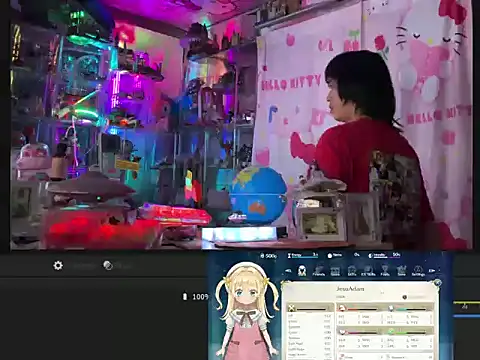Screen dimensions: 480x360
Task: Click the 500g currency counter
Action: coord(268,256)
